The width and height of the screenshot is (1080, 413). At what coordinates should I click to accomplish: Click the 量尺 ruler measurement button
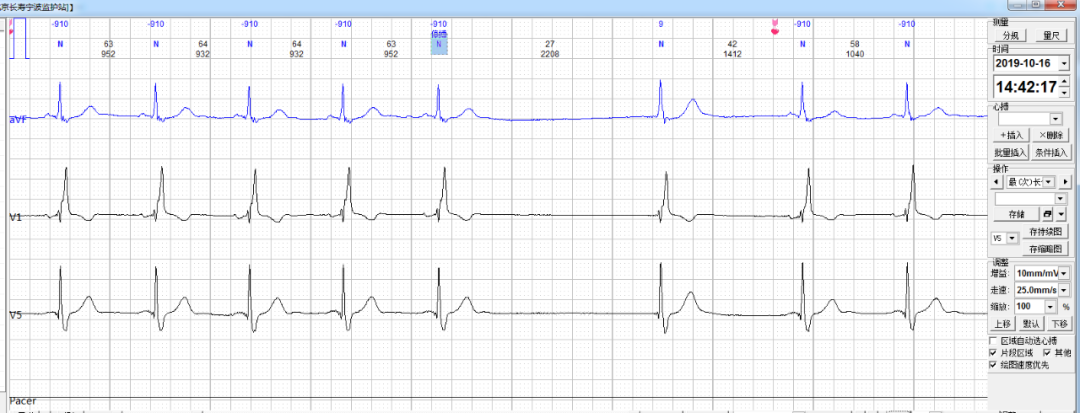coord(1052,36)
